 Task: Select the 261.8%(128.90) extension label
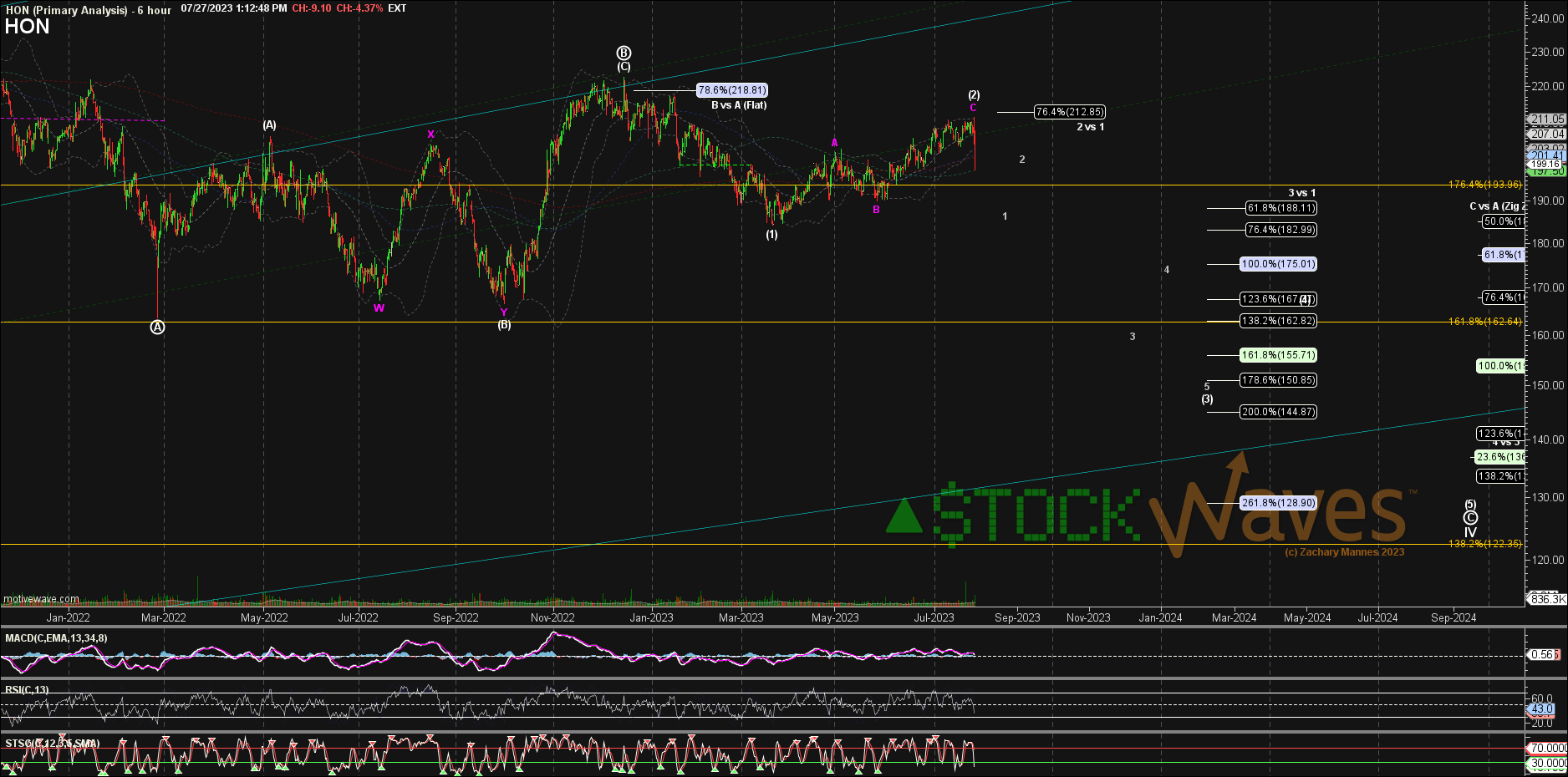[1278, 503]
